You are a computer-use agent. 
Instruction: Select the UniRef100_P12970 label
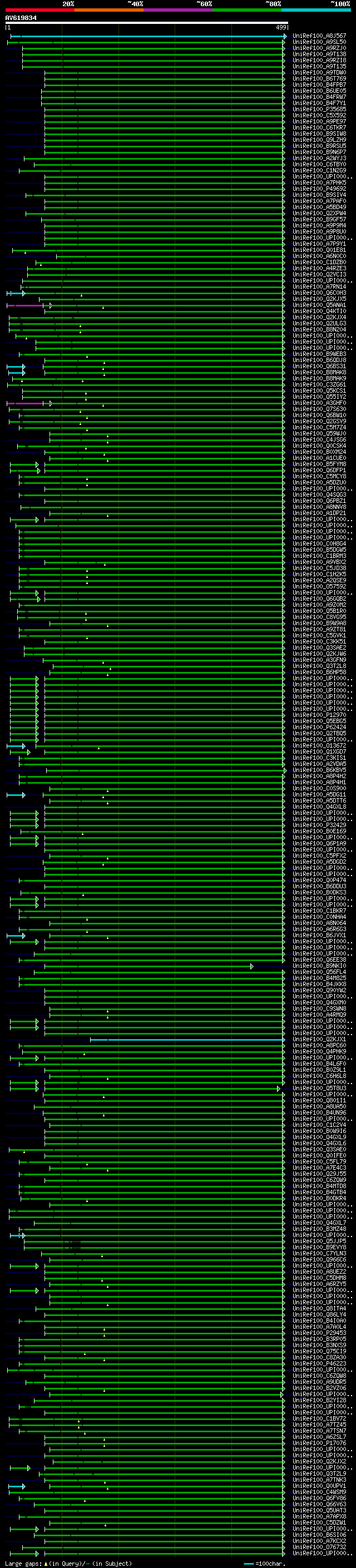click(319, 715)
